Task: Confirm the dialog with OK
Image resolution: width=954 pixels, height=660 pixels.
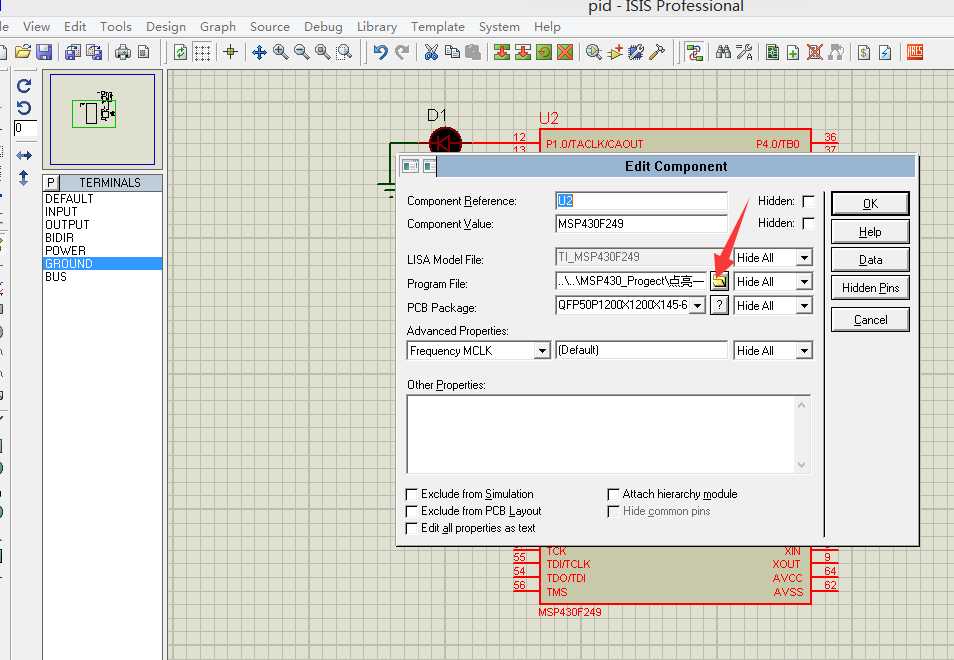Action: click(870, 203)
